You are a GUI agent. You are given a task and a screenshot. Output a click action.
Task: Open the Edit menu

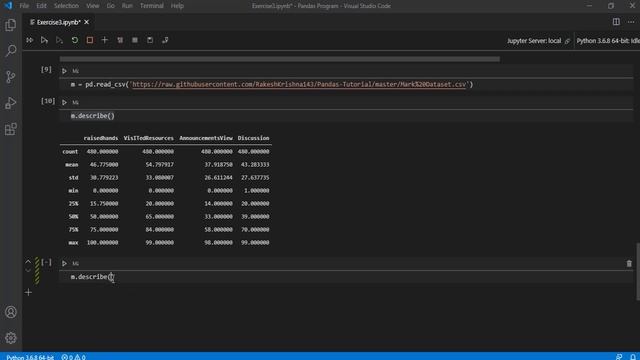tap(41, 6)
